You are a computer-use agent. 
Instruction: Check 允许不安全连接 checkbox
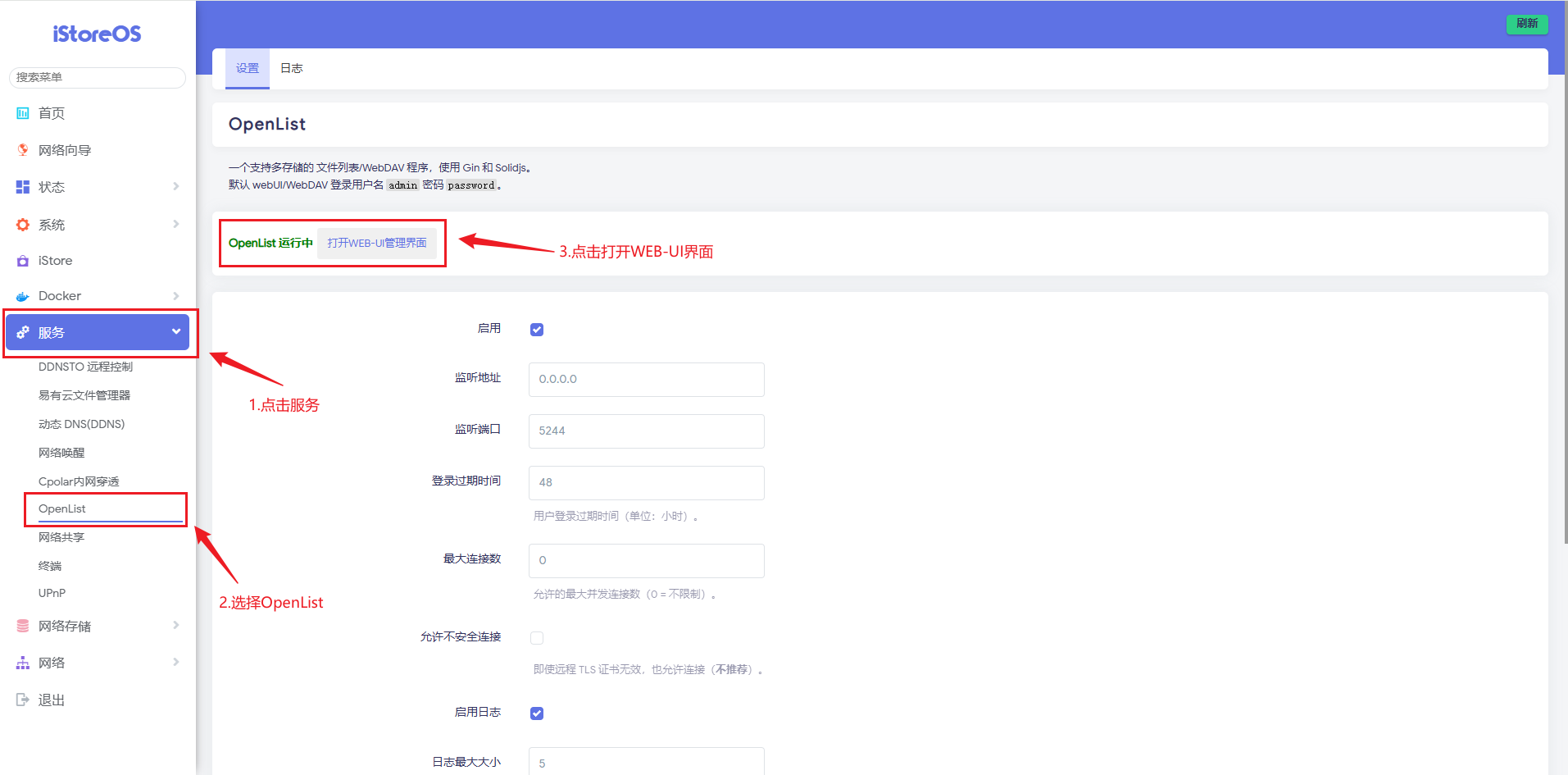click(x=537, y=638)
